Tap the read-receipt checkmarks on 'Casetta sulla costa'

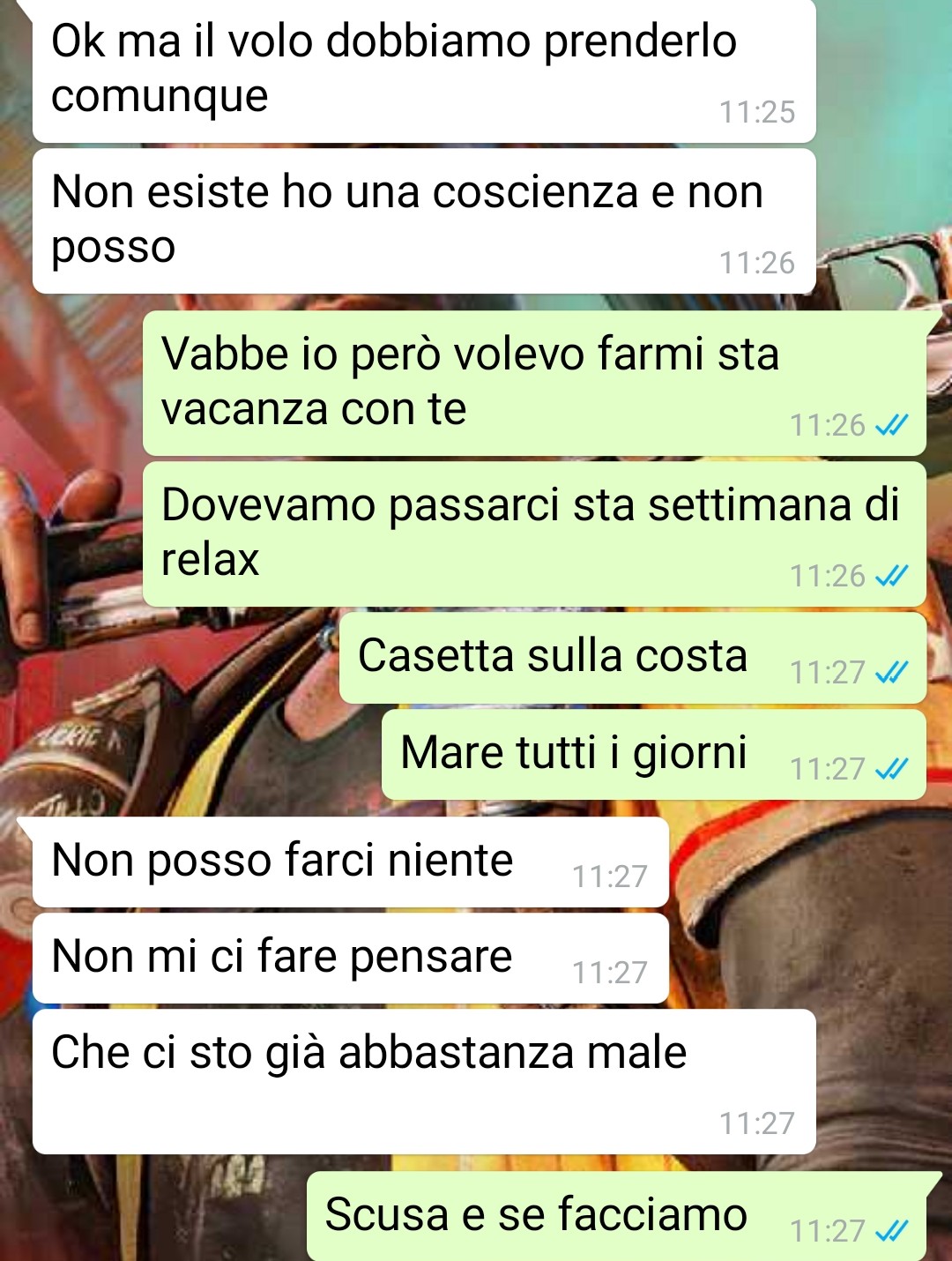[x=891, y=673]
